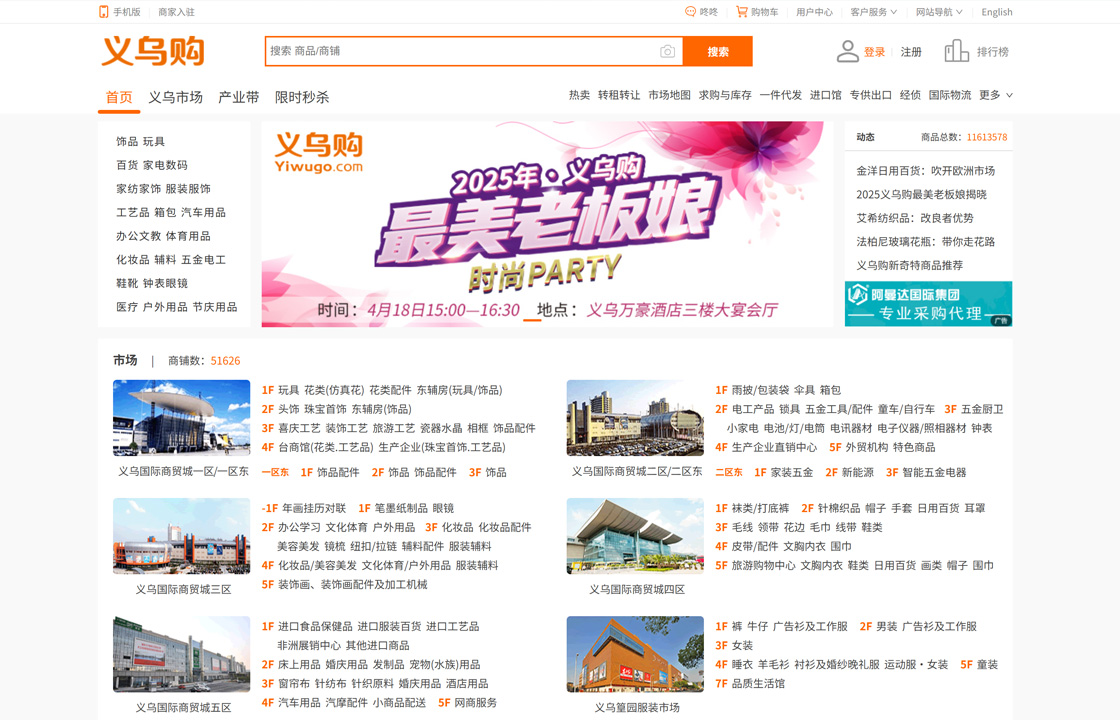Switch the site language to English

coord(996,12)
